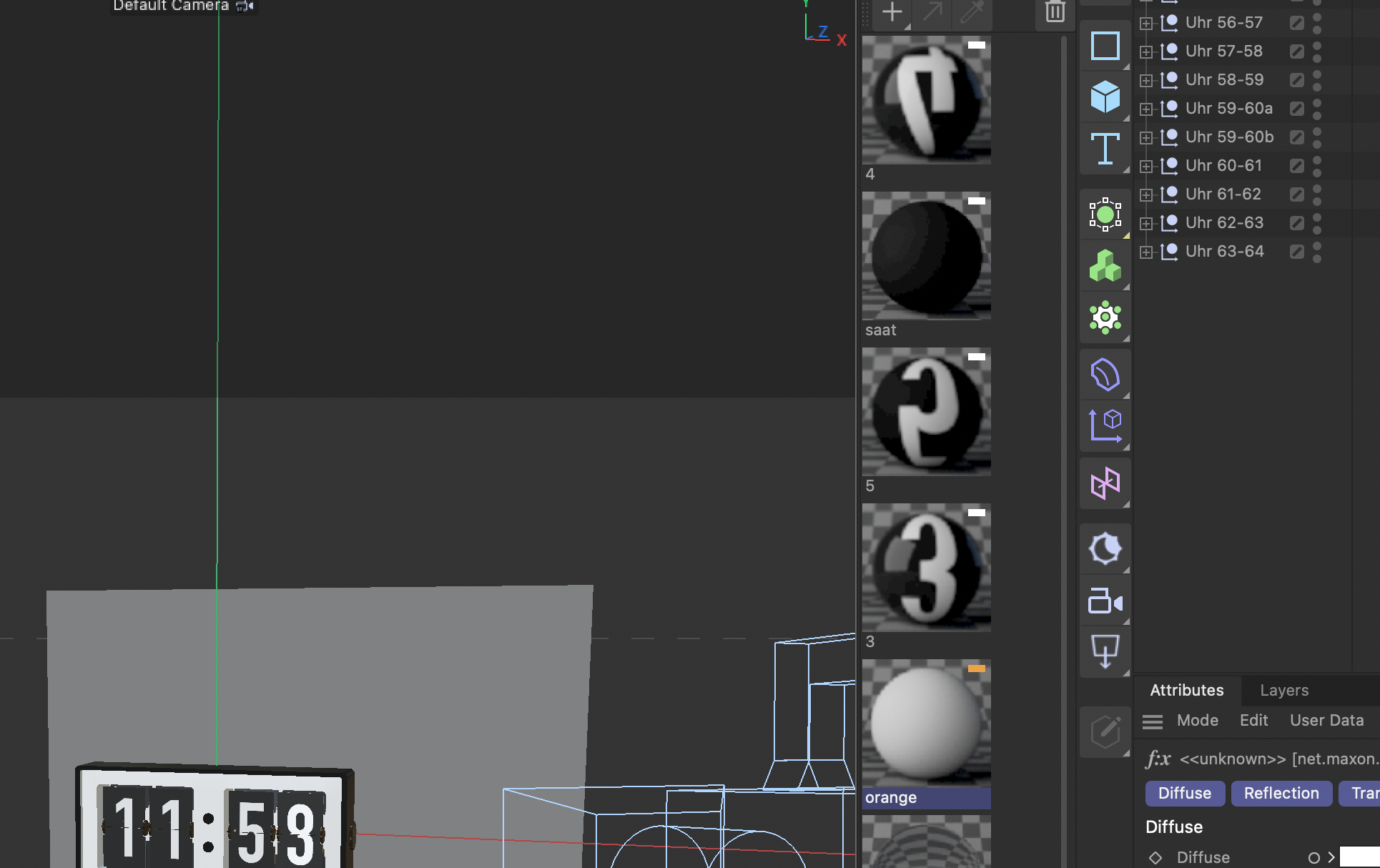Open the Attributes hamburger menu
1380x868 pixels.
(x=1153, y=721)
